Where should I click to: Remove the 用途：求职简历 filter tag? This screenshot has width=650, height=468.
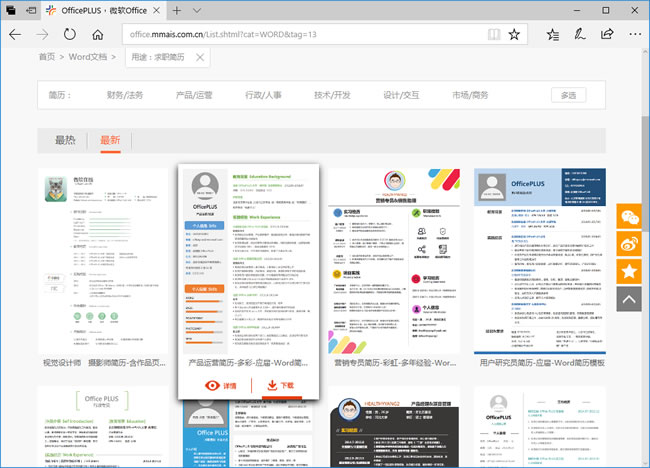click(200, 57)
